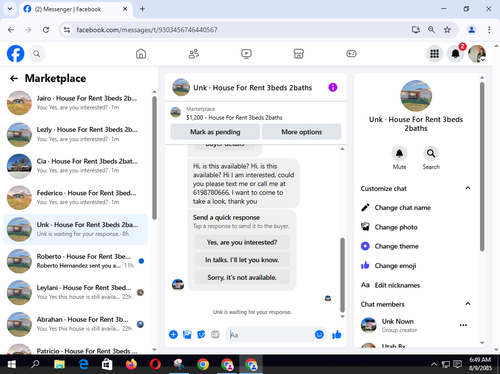Click the blue plus more actions icon
The height and width of the screenshot is (374, 500).
click(173, 334)
